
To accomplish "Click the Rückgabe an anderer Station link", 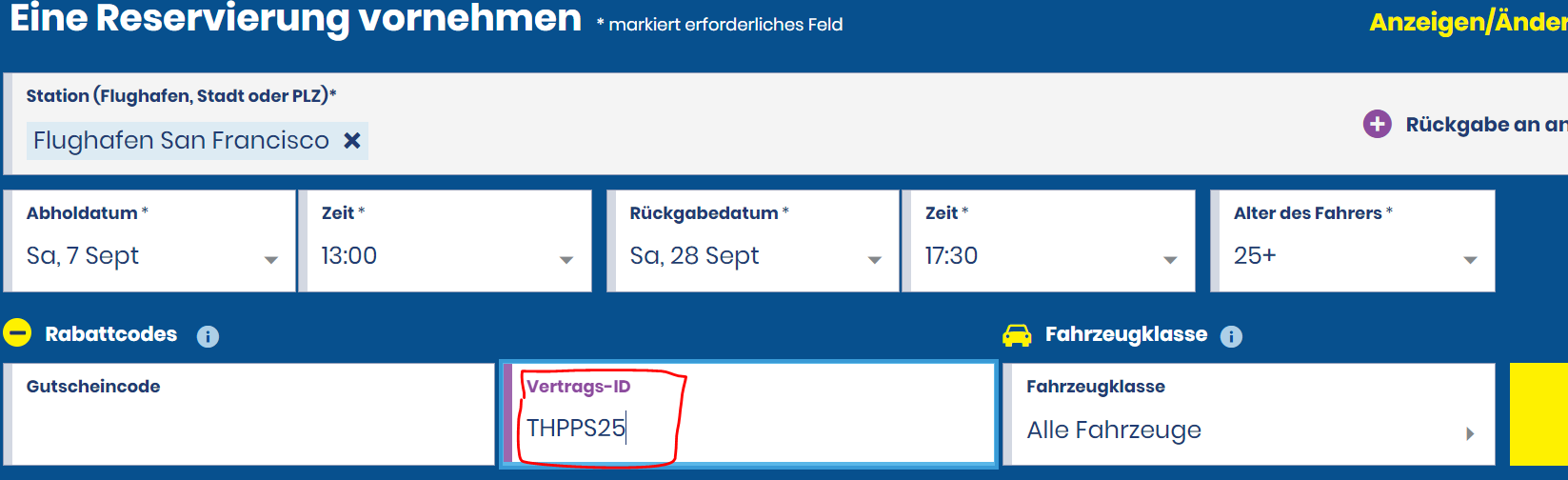I will [x=1485, y=125].
